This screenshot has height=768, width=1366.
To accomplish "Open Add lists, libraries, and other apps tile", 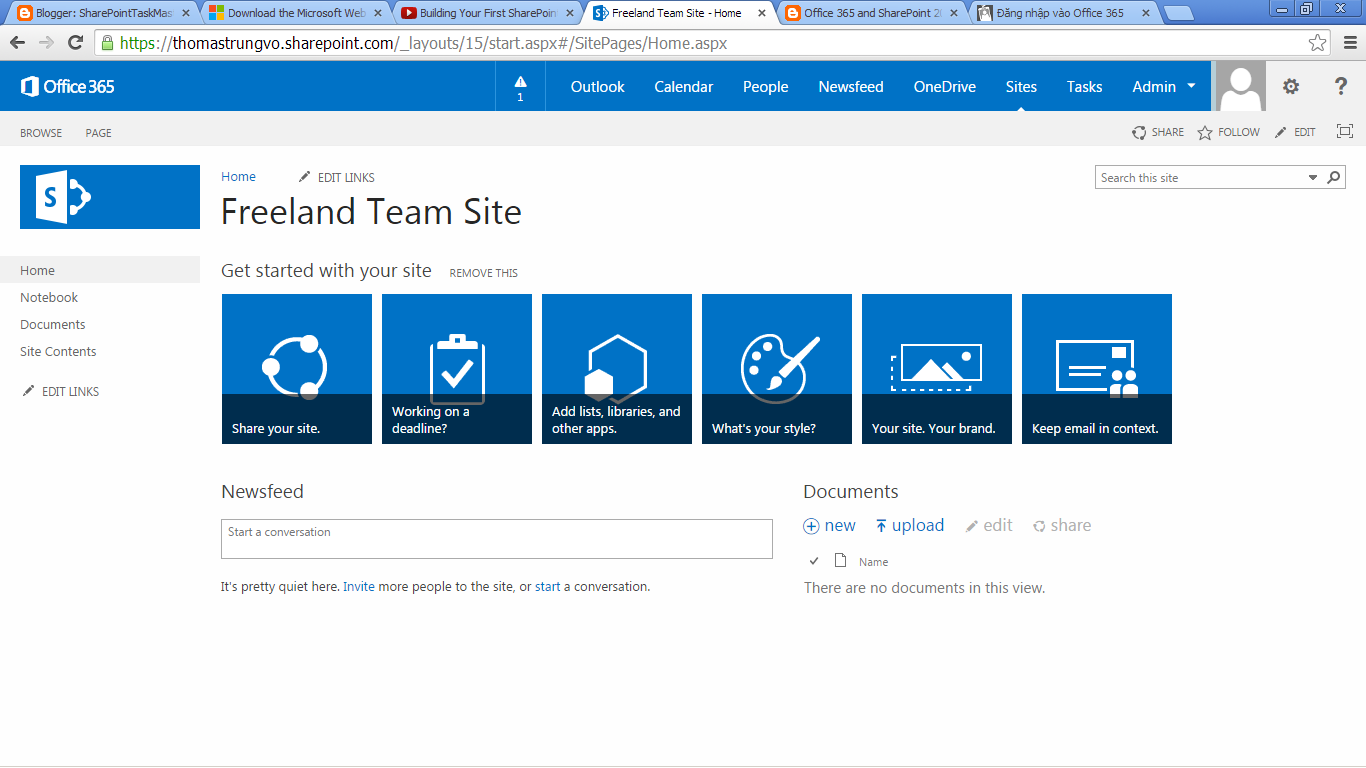I will coord(617,369).
